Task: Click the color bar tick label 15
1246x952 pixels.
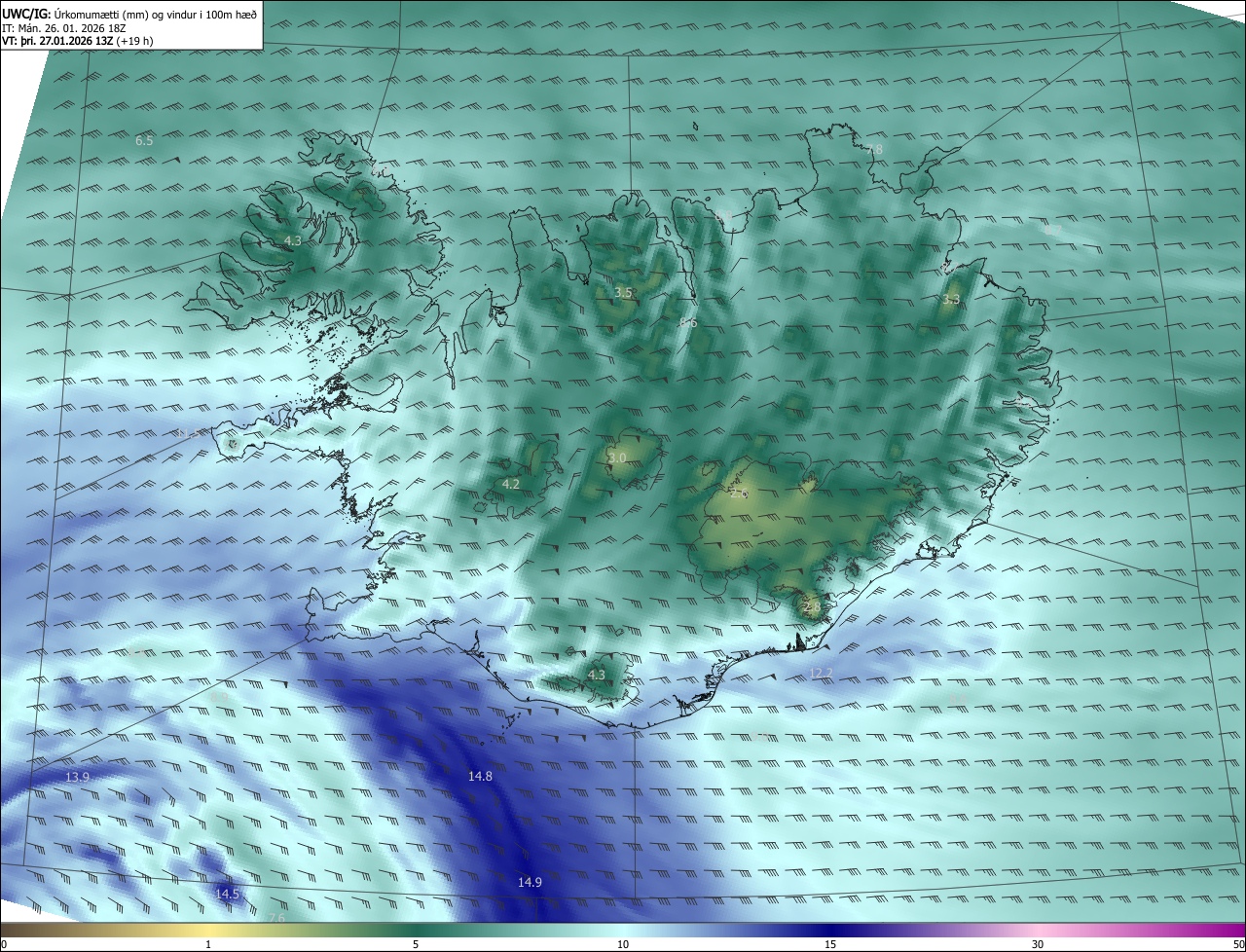Action: (x=830, y=944)
